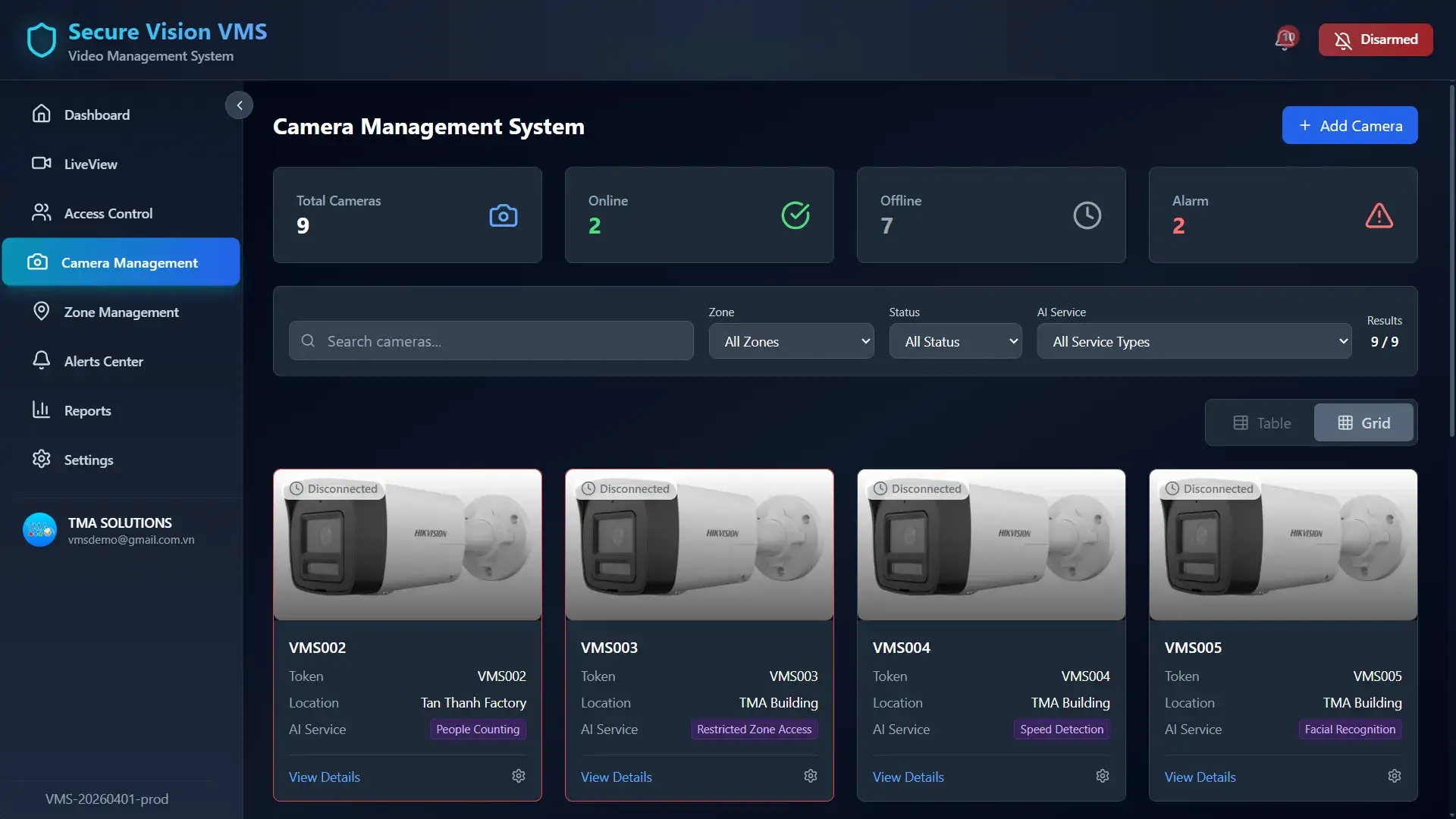The width and height of the screenshot is (1456, 819).
Task: Collapse the sidebar with the chevron button
Action: tap(240, 105)
